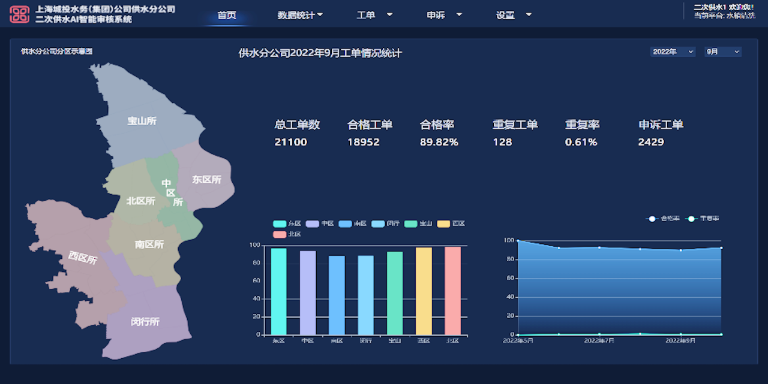Screen dimensions: 768x384
Task: Click the 重复工单 value 128
Action: 503,143
